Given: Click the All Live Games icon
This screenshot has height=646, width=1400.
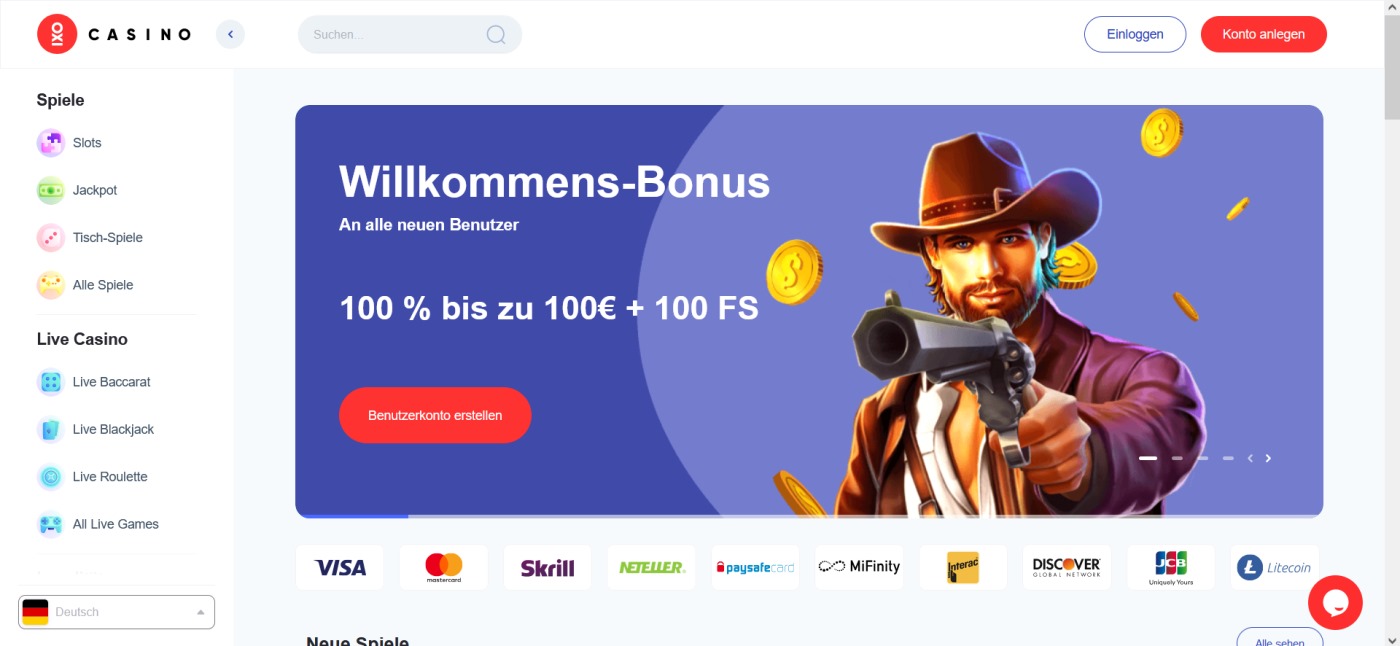Looking at the screenshot, I should 51,524.
